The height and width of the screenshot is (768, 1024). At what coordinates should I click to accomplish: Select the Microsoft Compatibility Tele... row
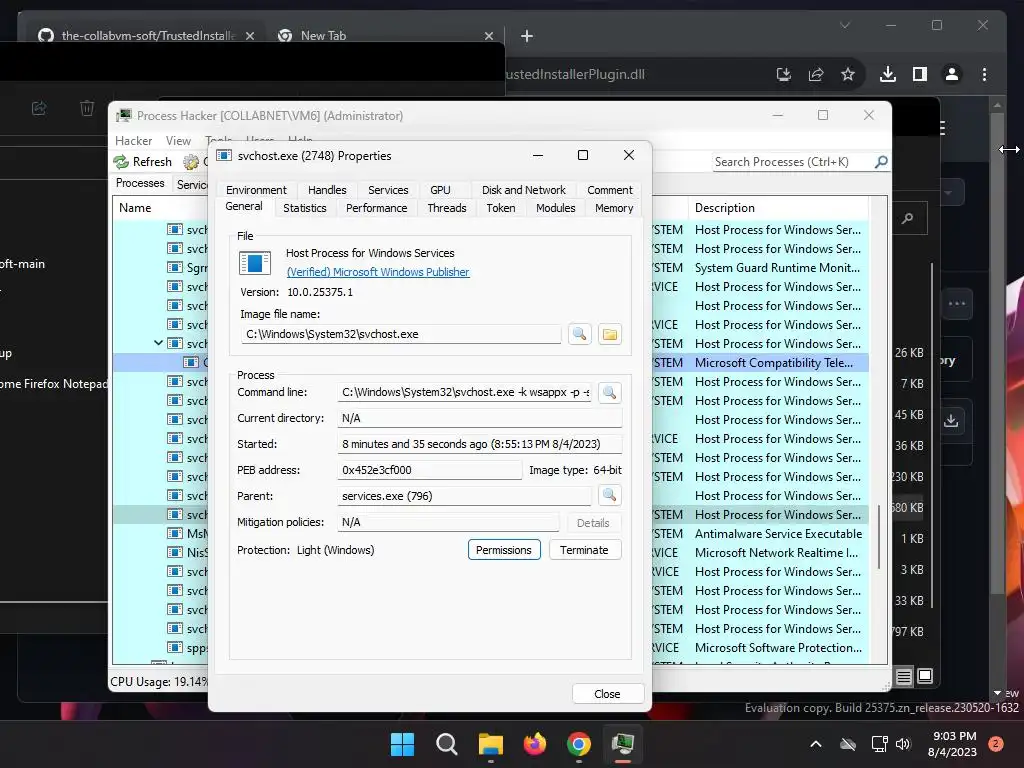click(774, 362)
